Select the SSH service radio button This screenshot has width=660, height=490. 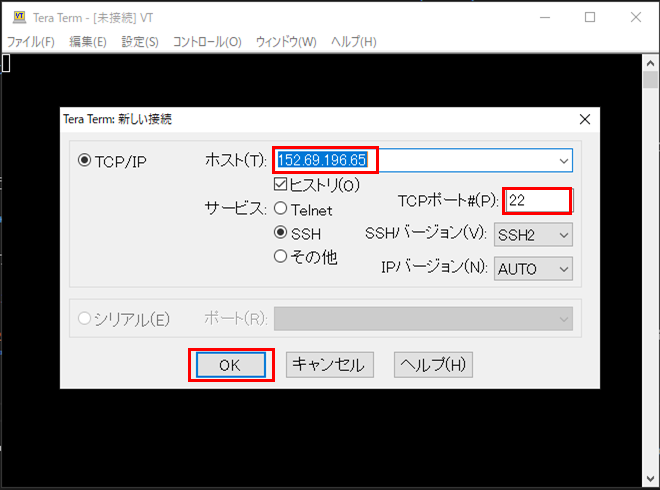(281, 232)
